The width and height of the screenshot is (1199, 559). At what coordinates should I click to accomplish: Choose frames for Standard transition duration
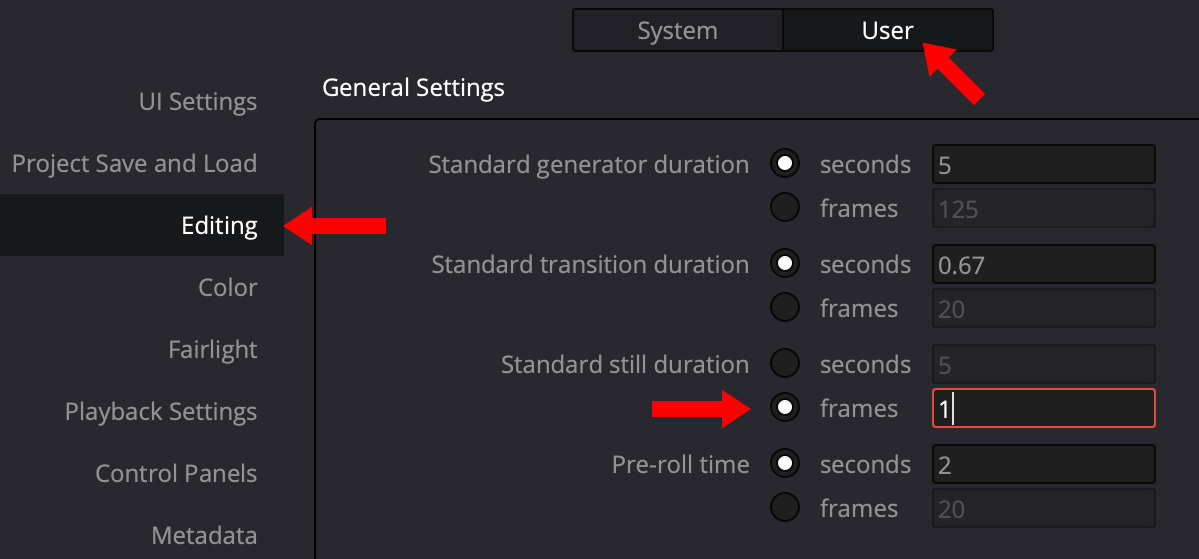click(x=785, y=308)
